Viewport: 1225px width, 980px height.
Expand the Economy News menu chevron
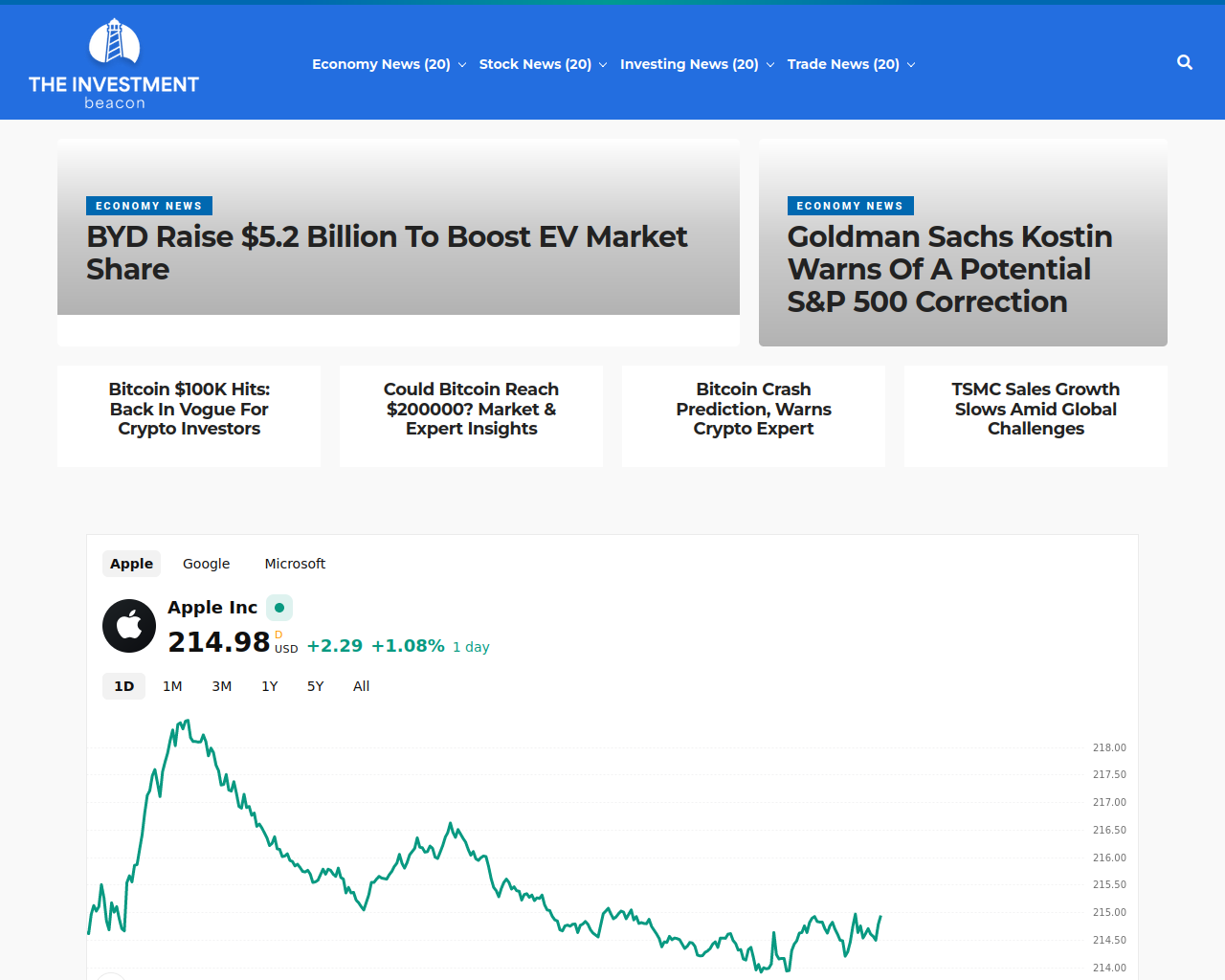(462, 65)
